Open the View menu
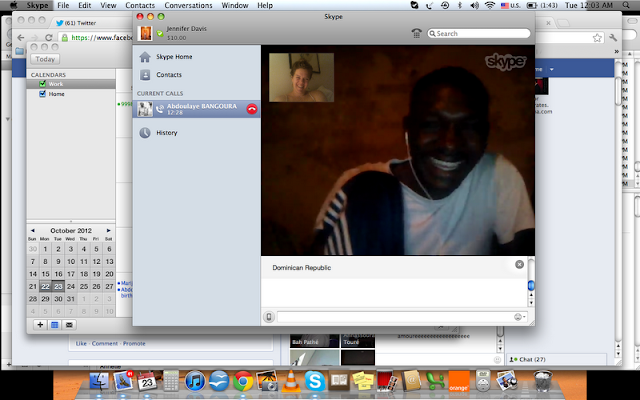The height and width of the screenshot is (400, 640). click(x=108, y=5)
